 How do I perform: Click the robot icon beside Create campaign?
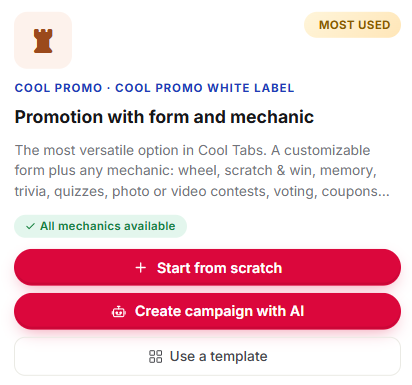pyautogui.click(x=118, y=312)
